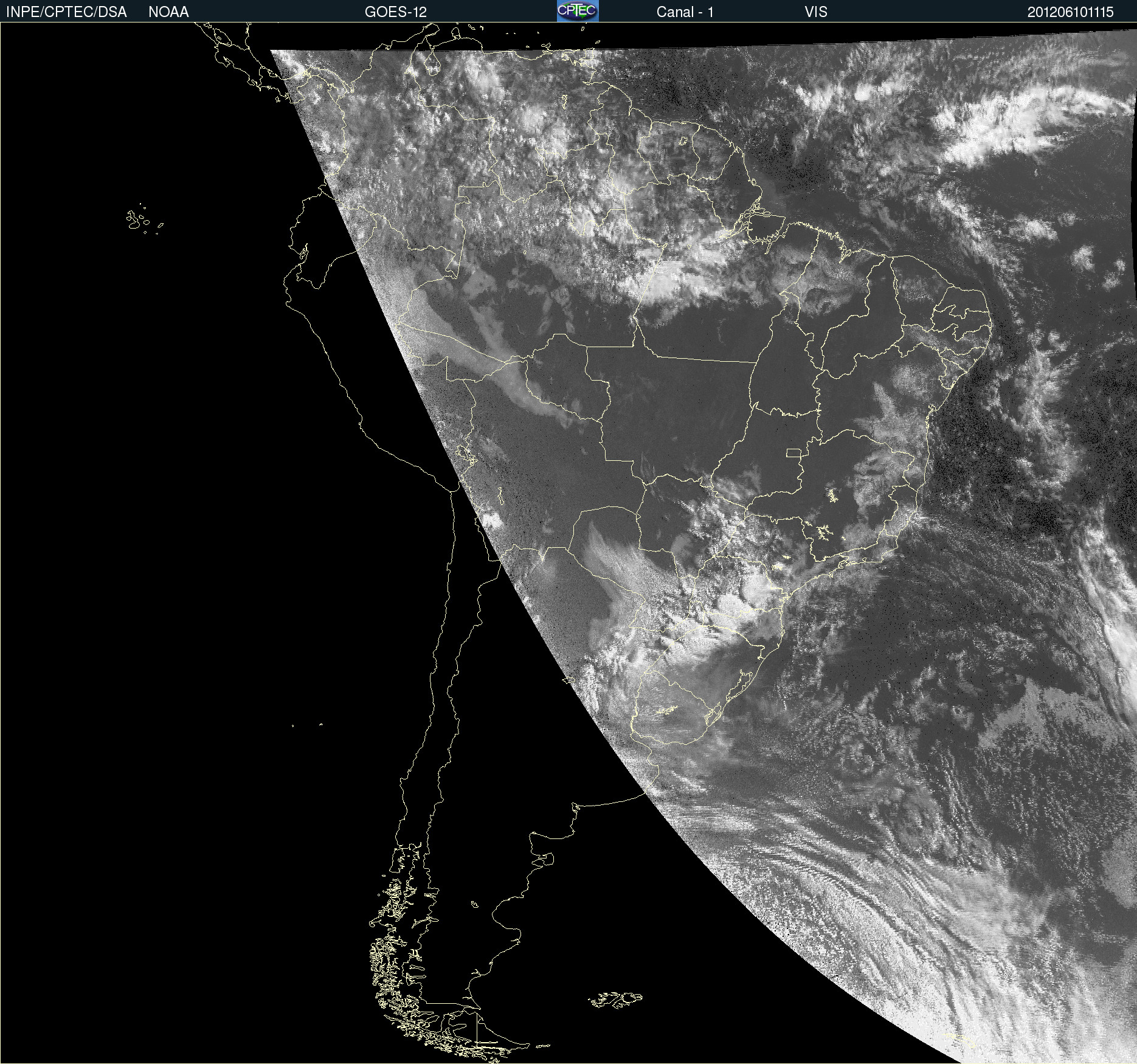Click the GOES-12 satellite label
Screen dimensions: 1137x1064
click(396, 12)
